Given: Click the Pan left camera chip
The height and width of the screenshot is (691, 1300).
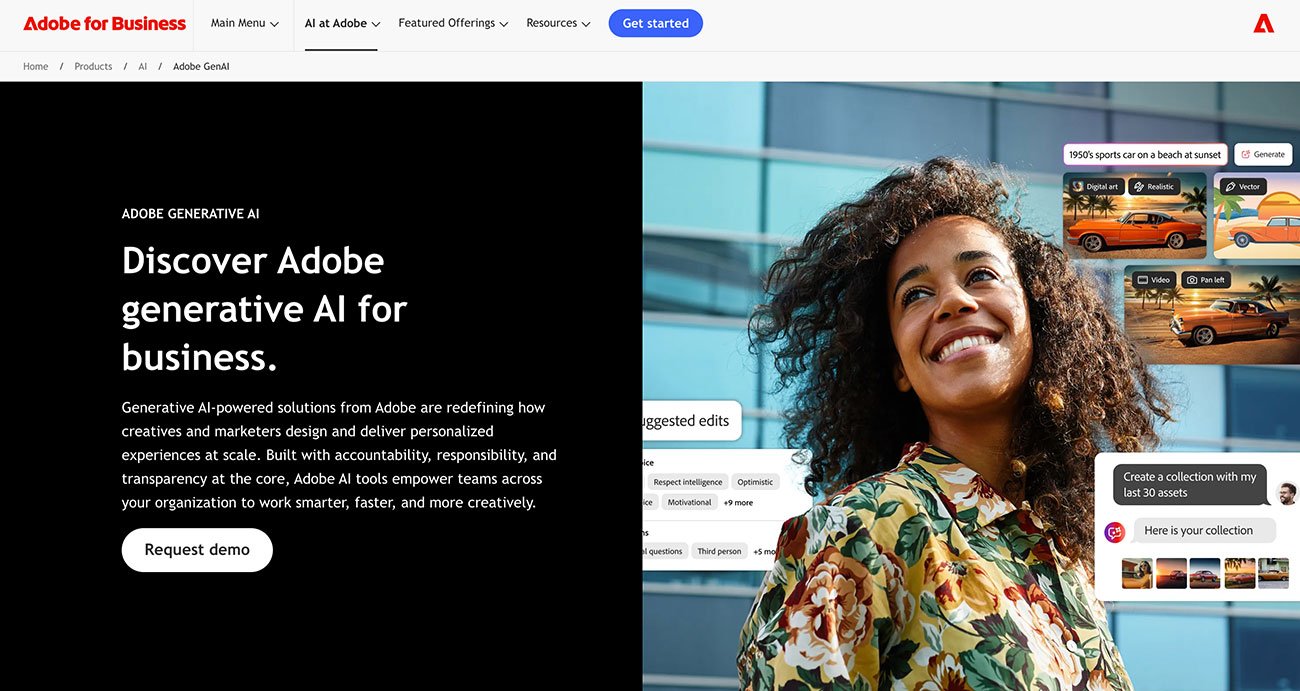Looking at the screenshot, I should tap(1206, 280).
